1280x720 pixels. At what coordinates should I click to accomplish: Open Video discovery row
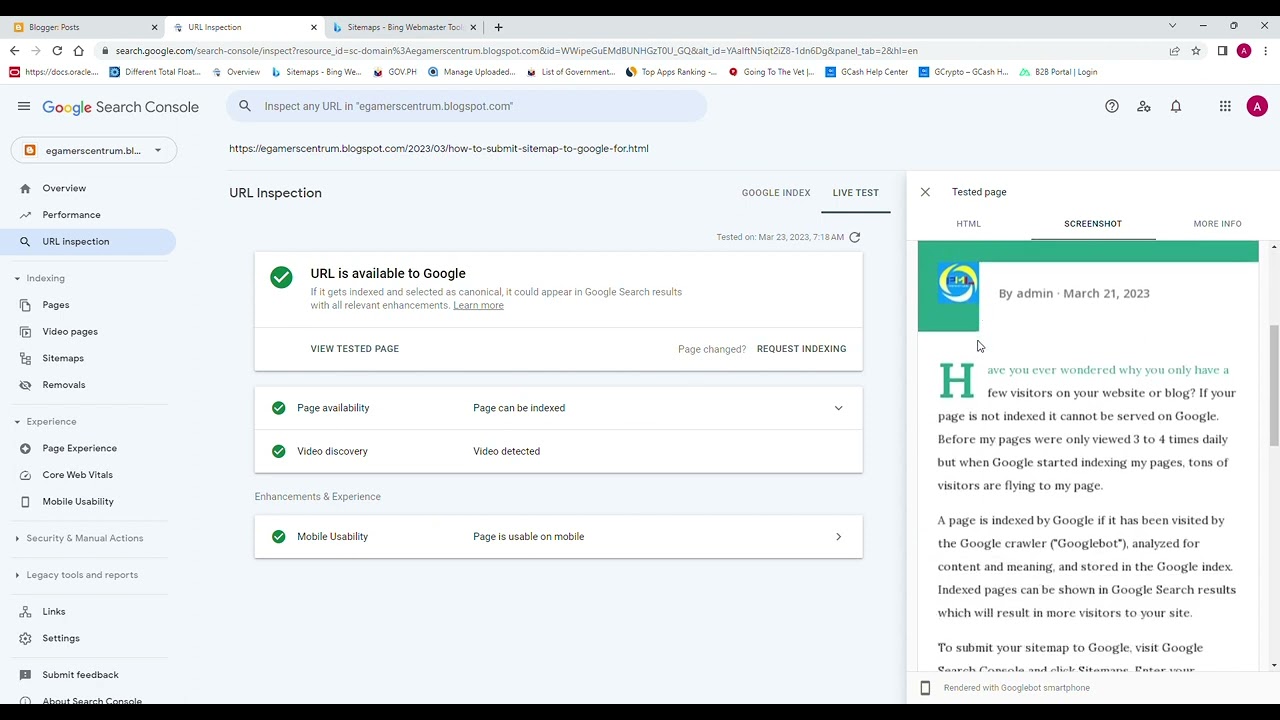pos(558,451)
